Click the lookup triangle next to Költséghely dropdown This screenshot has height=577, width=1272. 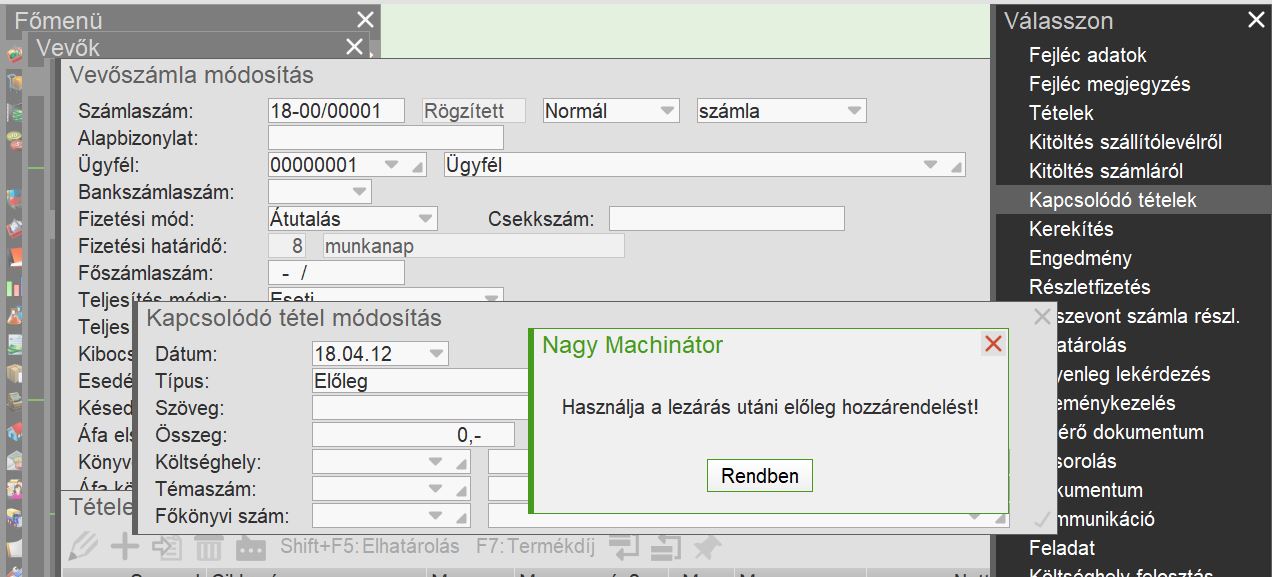461,463
